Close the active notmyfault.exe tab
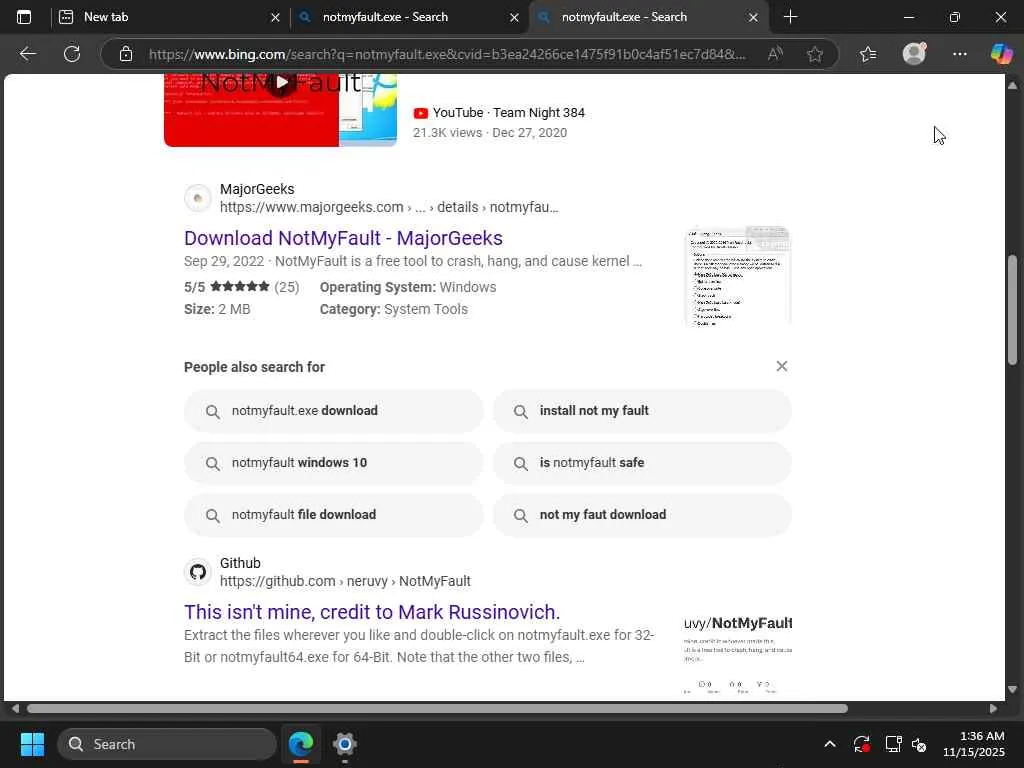This screenshot has height=768, width=1024. tap(753, 18)
